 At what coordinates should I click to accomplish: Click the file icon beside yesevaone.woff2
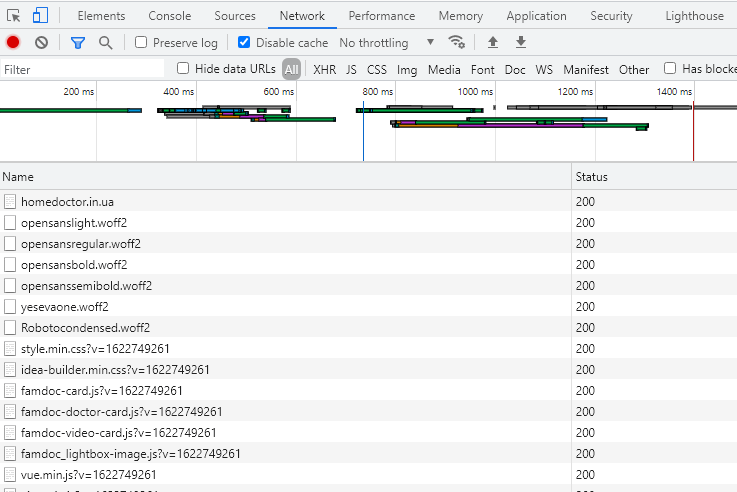pos(10,307)
